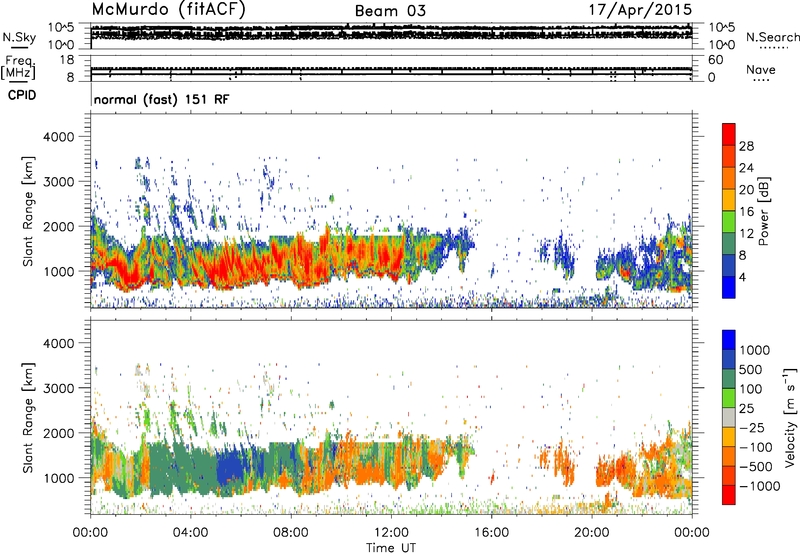This screenshot has width=800, height=554.
Task: Click the 'Beam 03' label
Action: pos(390,11)
